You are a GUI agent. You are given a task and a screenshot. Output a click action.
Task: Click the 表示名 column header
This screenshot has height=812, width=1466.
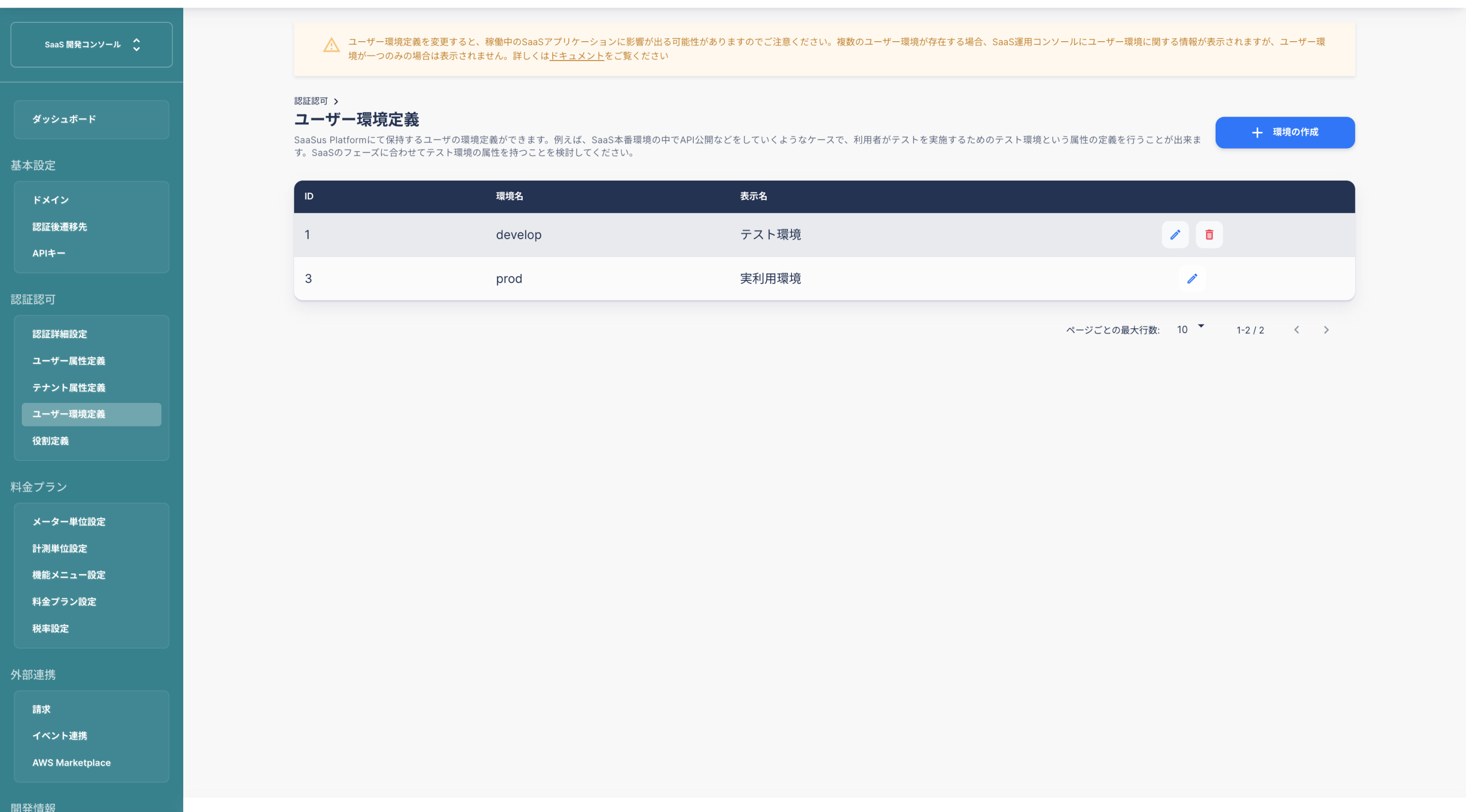753,197
